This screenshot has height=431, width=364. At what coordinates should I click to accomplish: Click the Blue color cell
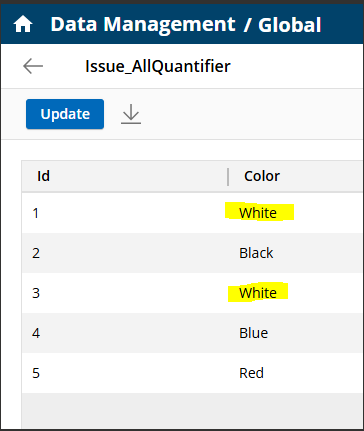[253, 333]
